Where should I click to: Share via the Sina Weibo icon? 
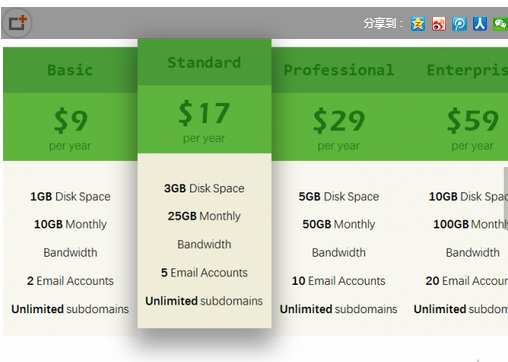[439, 24]
